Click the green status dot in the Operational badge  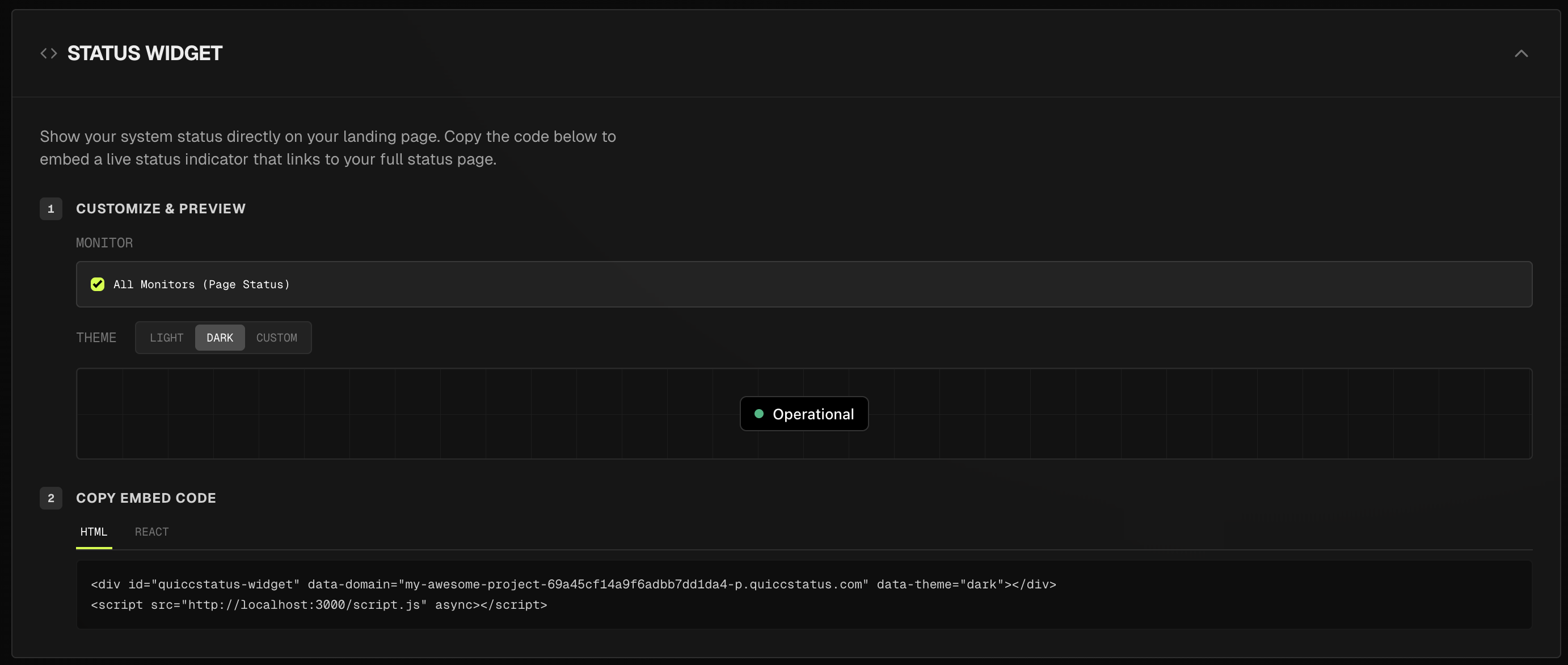[758, 414]
